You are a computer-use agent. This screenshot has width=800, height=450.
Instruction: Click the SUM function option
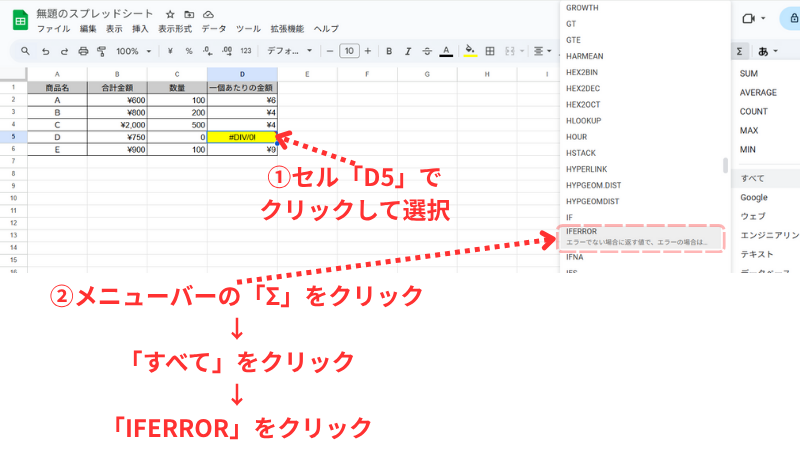point(749,74)
